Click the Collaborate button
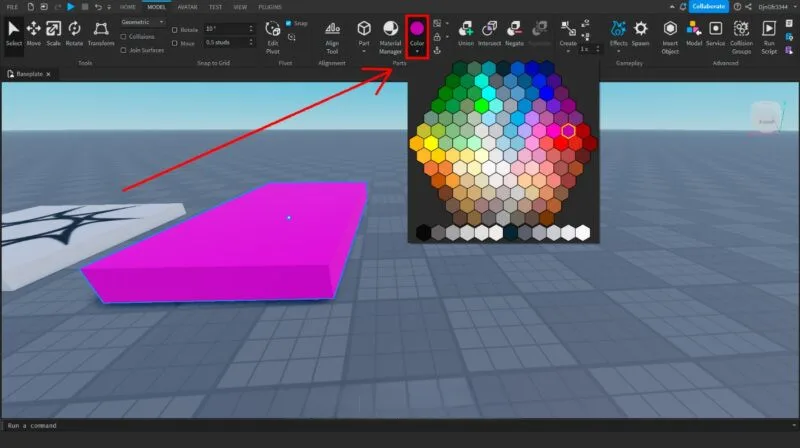Viewport: 800px width, 448px height. [709, 7]
